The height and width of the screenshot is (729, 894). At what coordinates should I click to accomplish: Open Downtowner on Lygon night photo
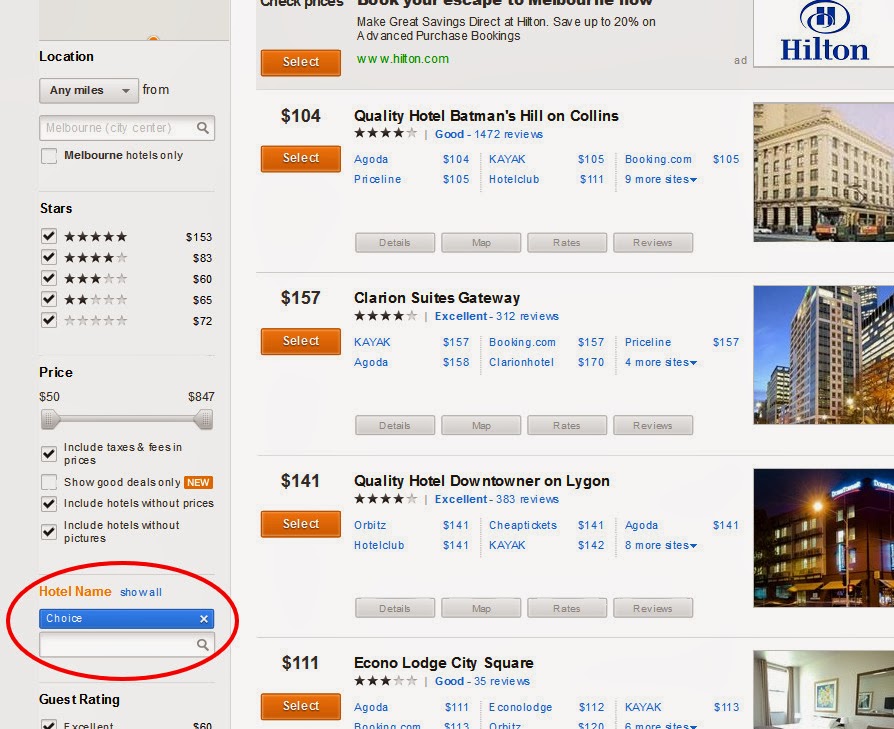click(x=823, y=537)
